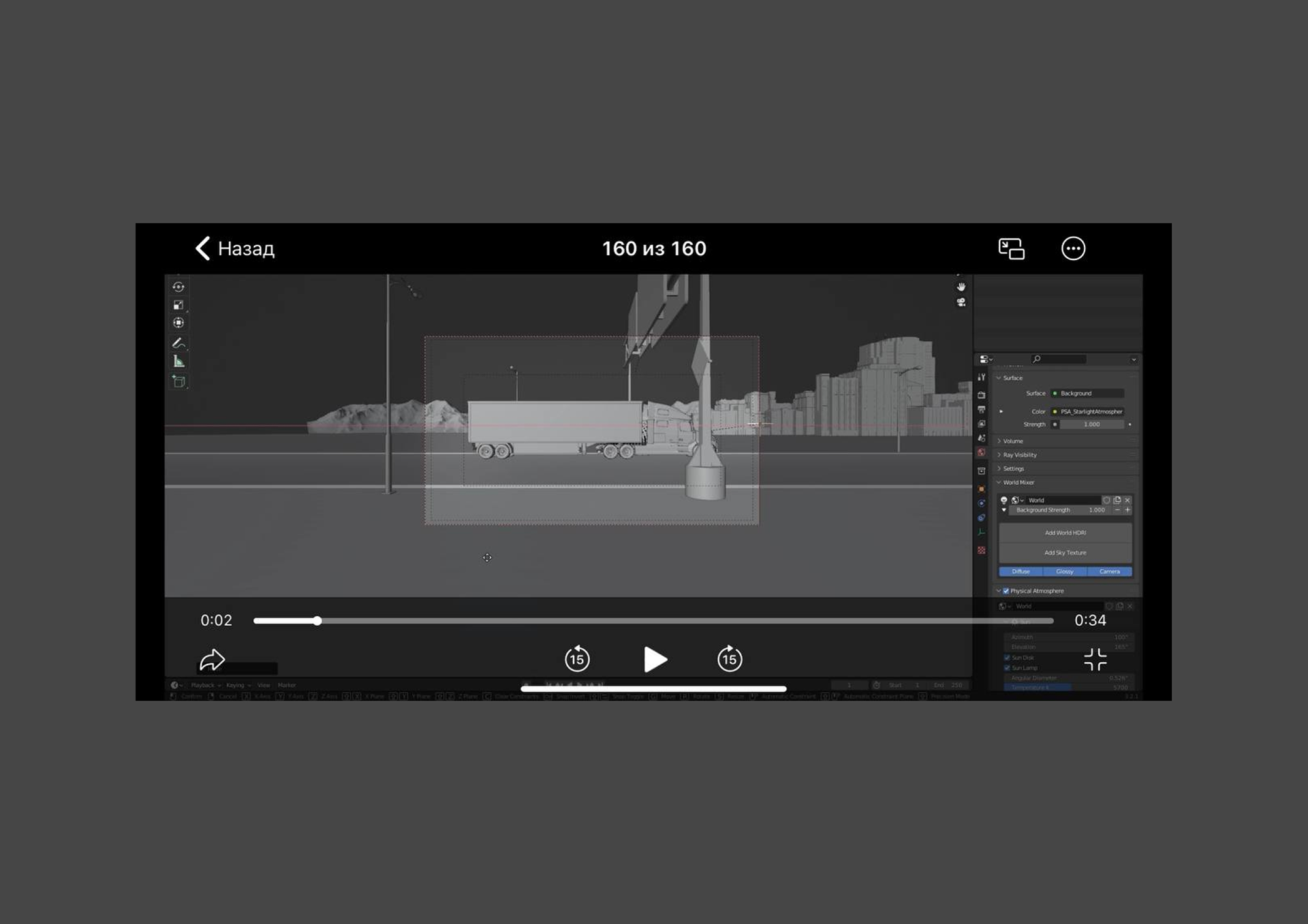Click the Add World HDRI button
Image resolution: width=1308 pixels, height=924 pixels.
1065,532
